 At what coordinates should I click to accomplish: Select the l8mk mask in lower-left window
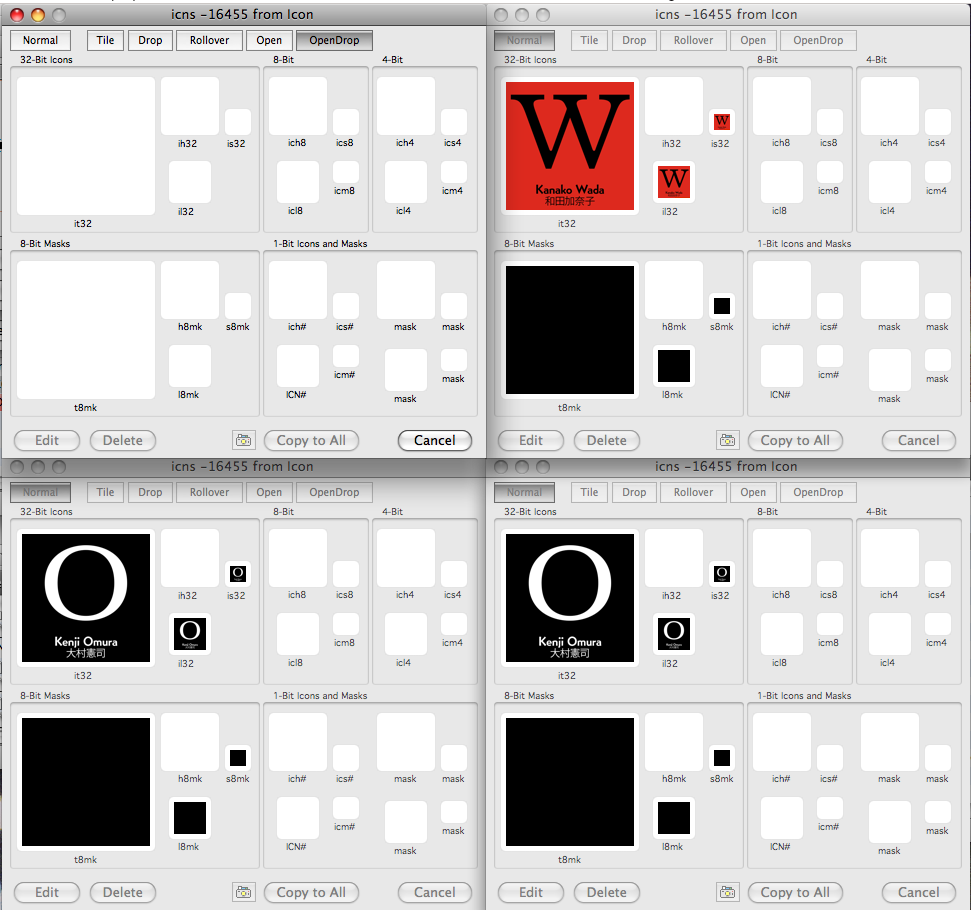coord(189,818)
